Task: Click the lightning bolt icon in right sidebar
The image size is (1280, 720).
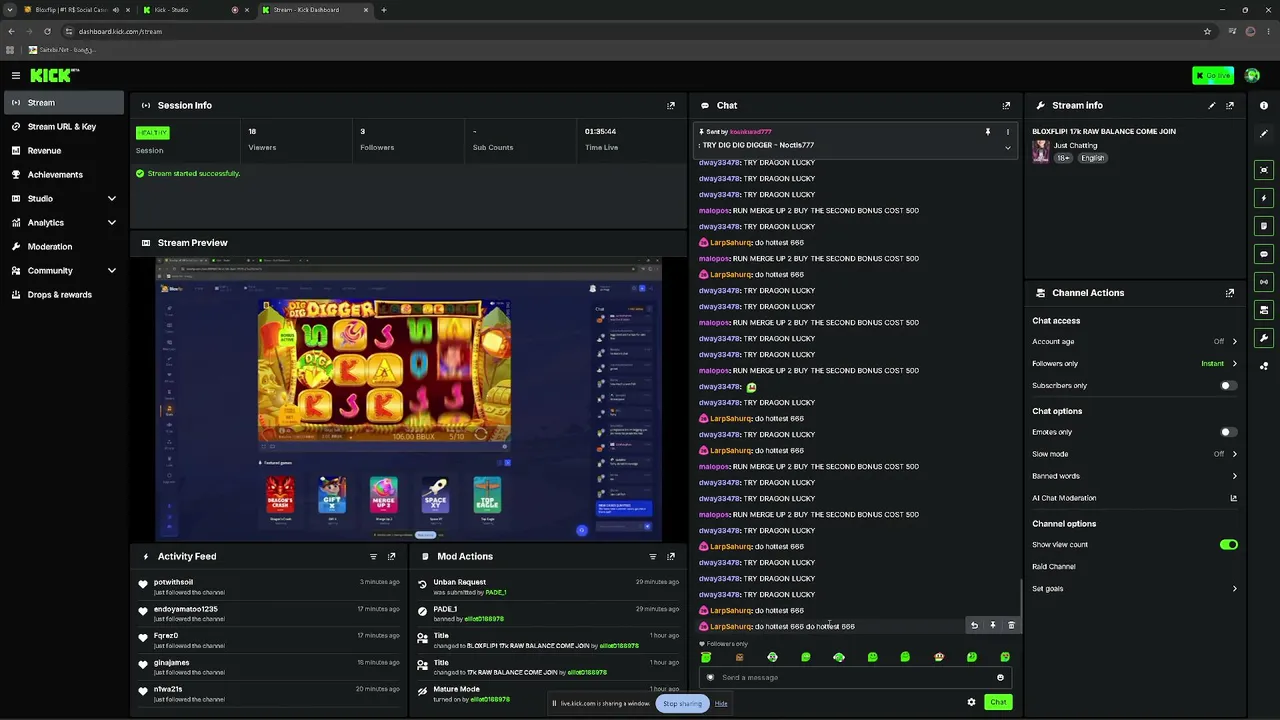Action: (x=1264, y=198)
